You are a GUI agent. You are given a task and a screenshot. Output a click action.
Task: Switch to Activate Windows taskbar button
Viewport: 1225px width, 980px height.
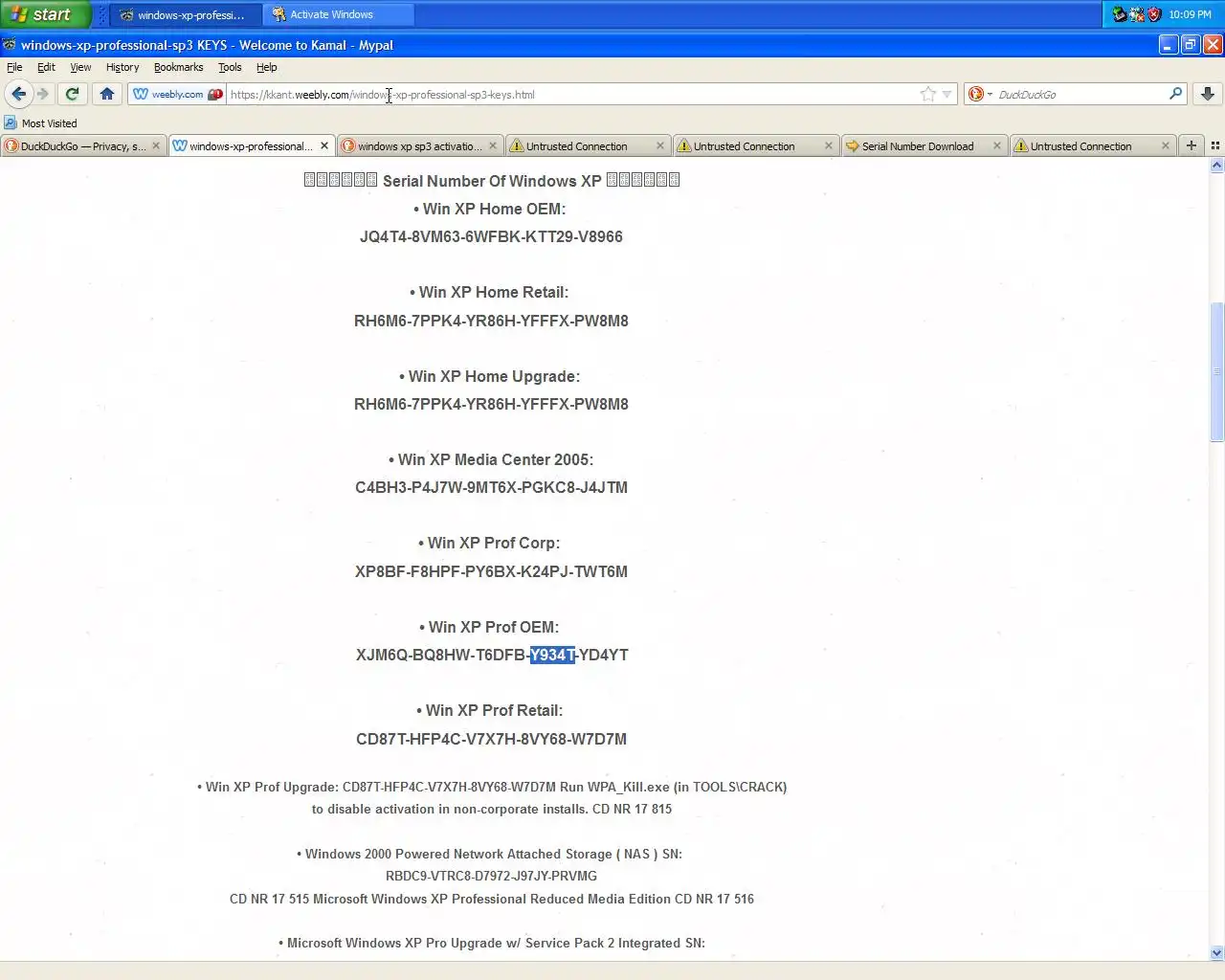(x=338, y=14)
